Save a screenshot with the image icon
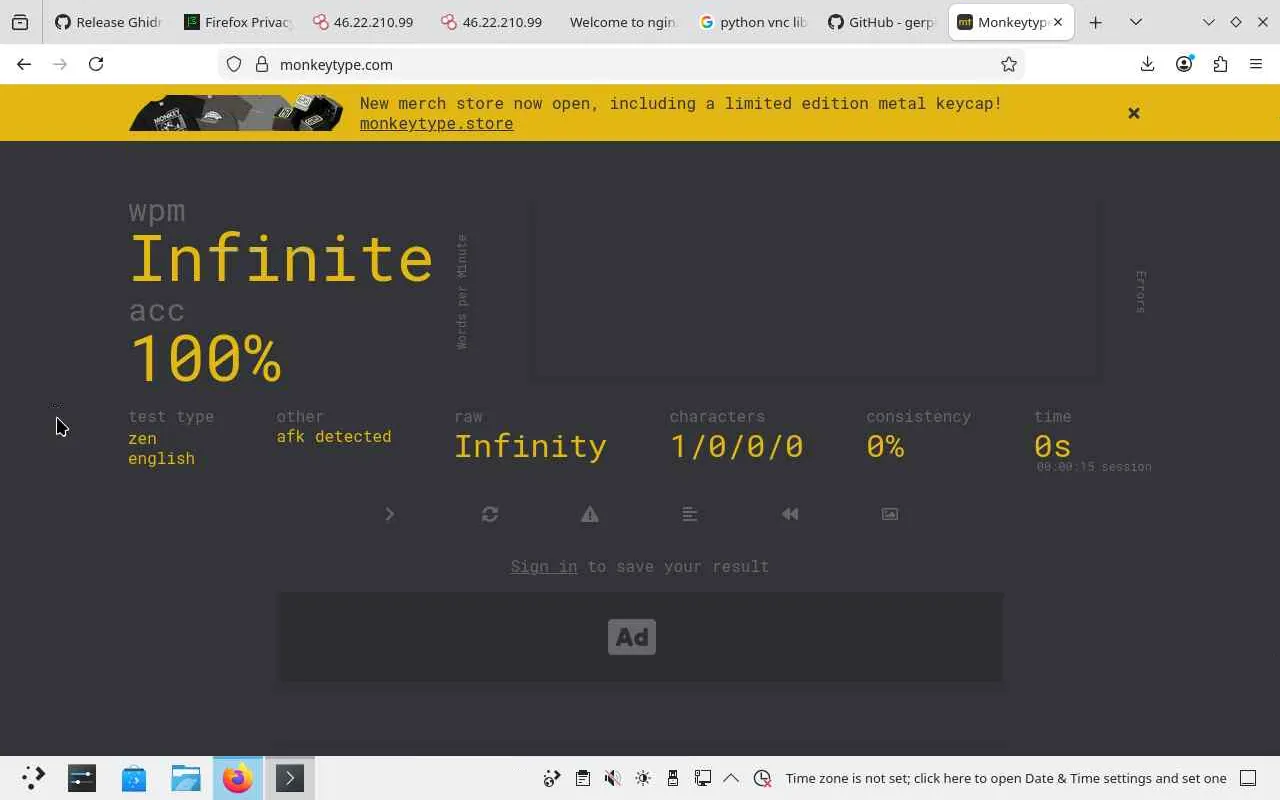 pos(890,514)
